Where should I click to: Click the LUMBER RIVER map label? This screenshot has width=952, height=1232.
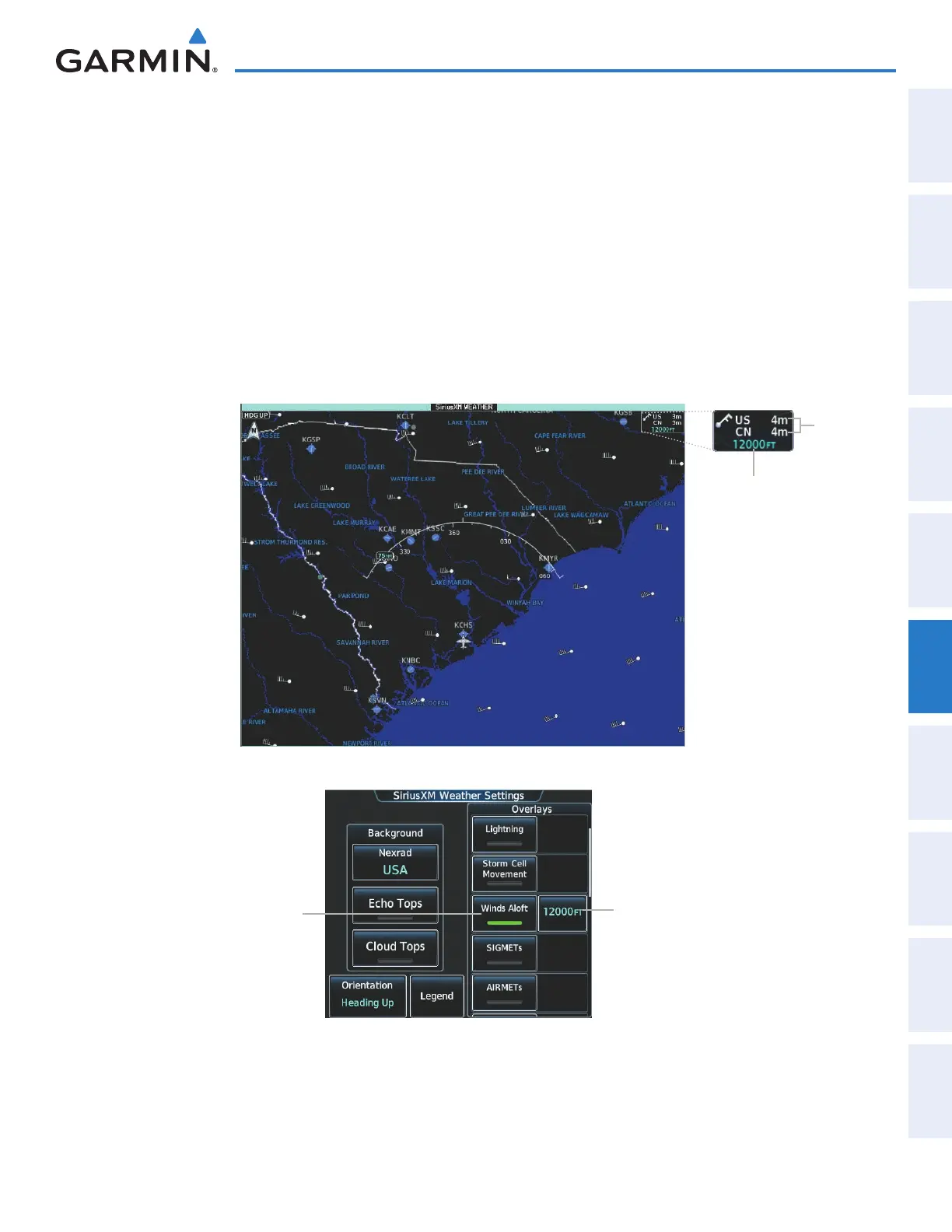click(544, 508)
